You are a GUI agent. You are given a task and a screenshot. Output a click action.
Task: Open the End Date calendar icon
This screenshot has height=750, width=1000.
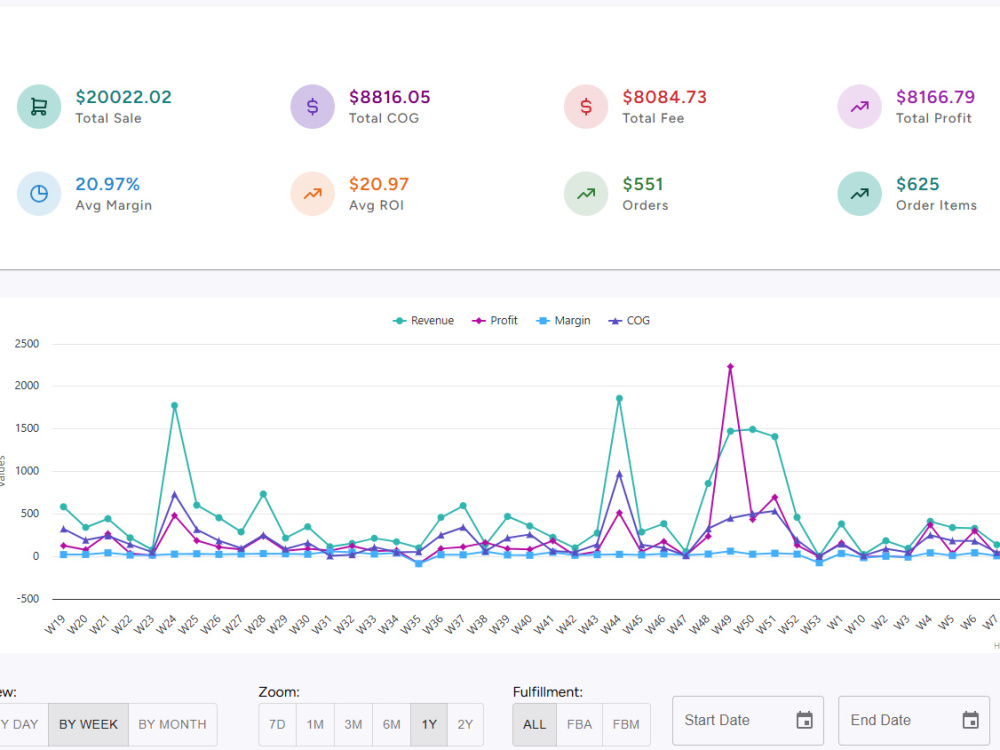(970, 720)
